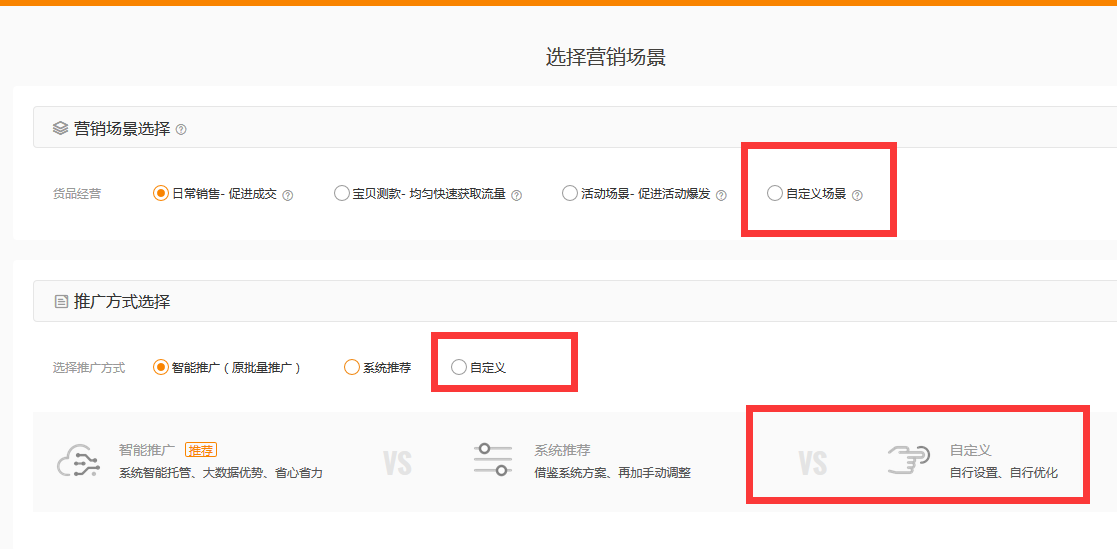Viewport: 1117px width, 549px height.
Task: Click the layers icon before 营销场景选择
Action: 61,129
